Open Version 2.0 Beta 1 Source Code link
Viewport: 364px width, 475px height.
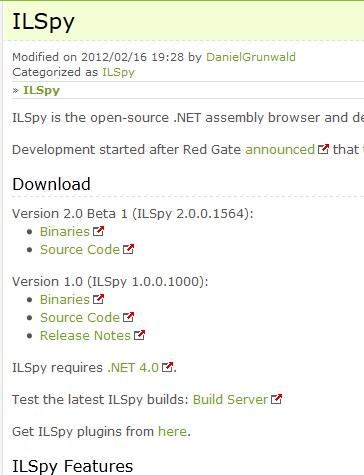pyautogui.click(x=80, y=250)
